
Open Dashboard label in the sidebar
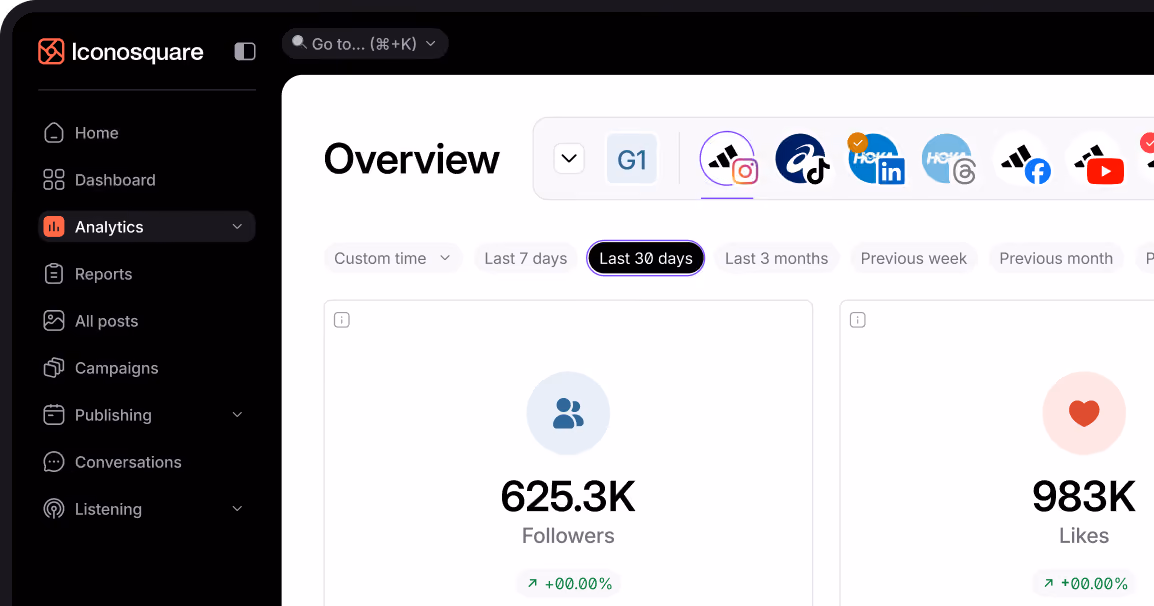(x=115, y=180)
